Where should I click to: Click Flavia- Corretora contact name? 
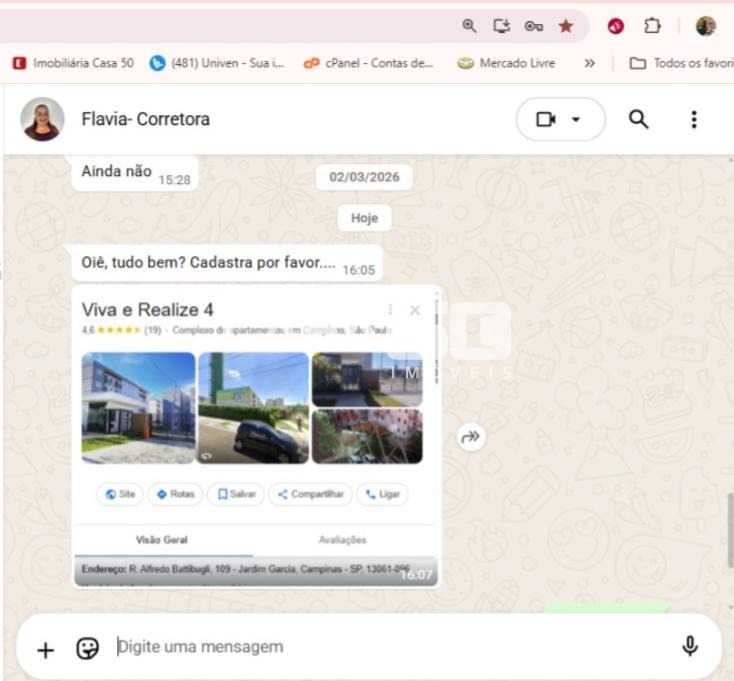(146, 120)
